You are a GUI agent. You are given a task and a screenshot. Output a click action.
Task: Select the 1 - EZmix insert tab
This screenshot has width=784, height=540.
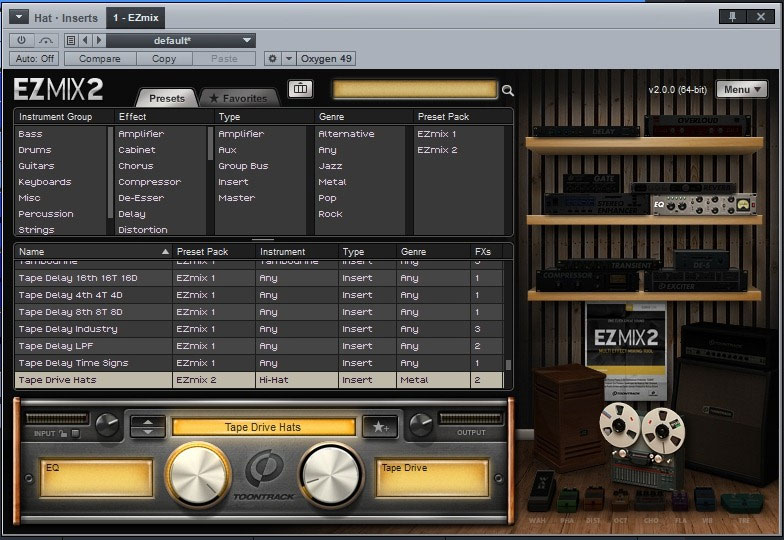tap(136, 18)
